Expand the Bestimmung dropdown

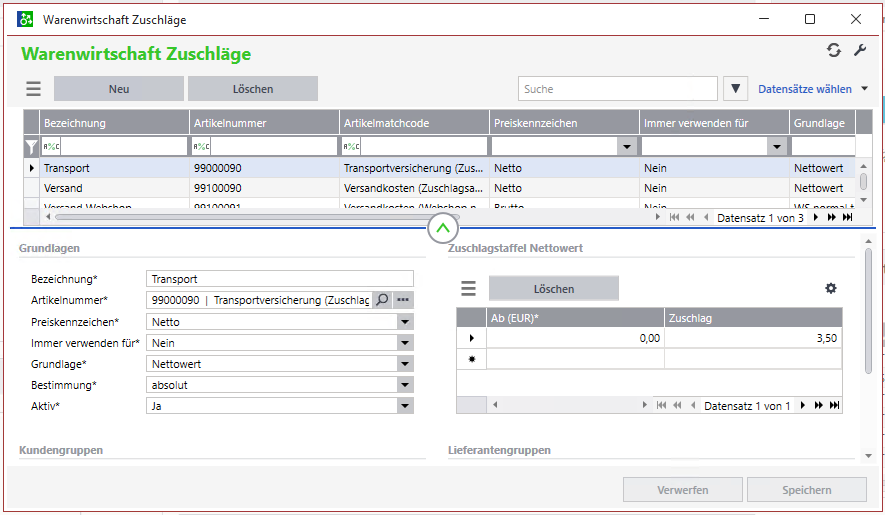point(404,385)
